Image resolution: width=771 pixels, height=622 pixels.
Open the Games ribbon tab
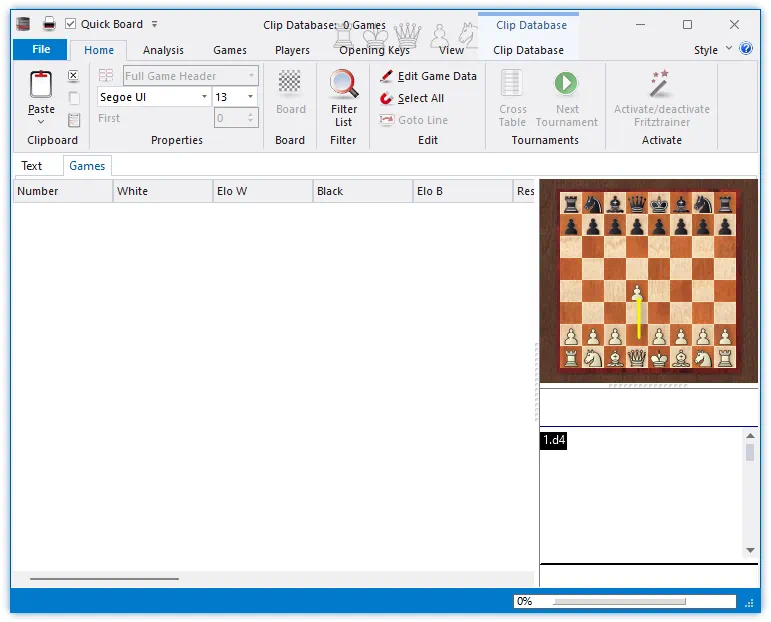[x=230, y=50]
